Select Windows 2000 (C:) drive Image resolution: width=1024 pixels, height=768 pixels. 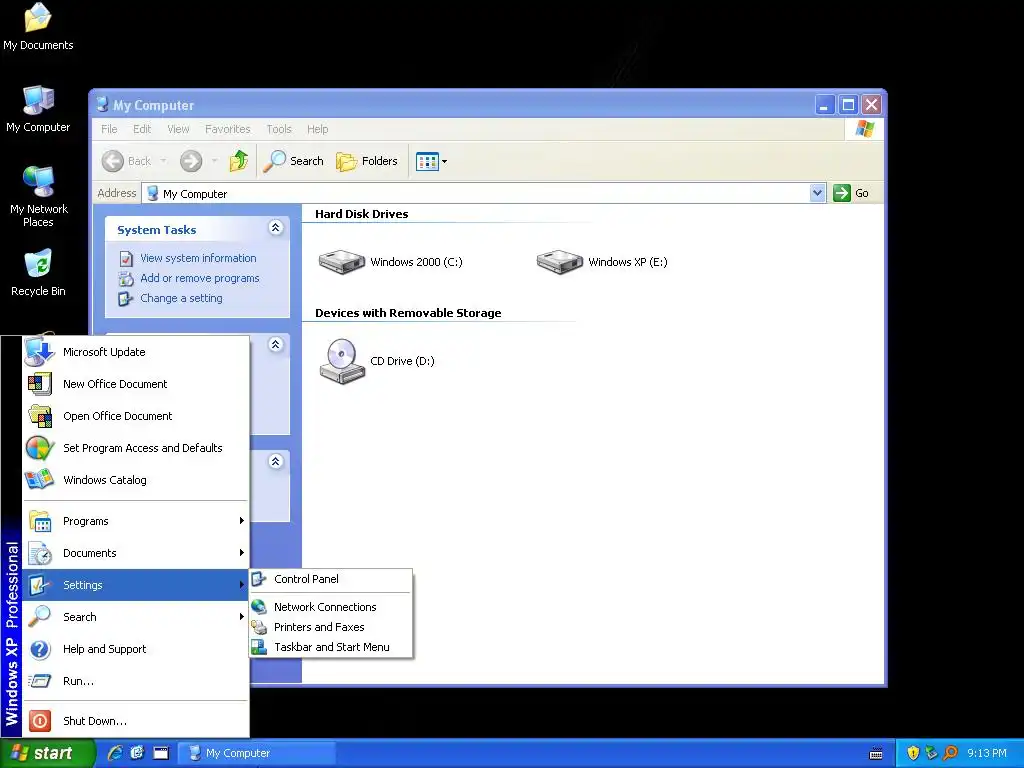click(391, 262)
